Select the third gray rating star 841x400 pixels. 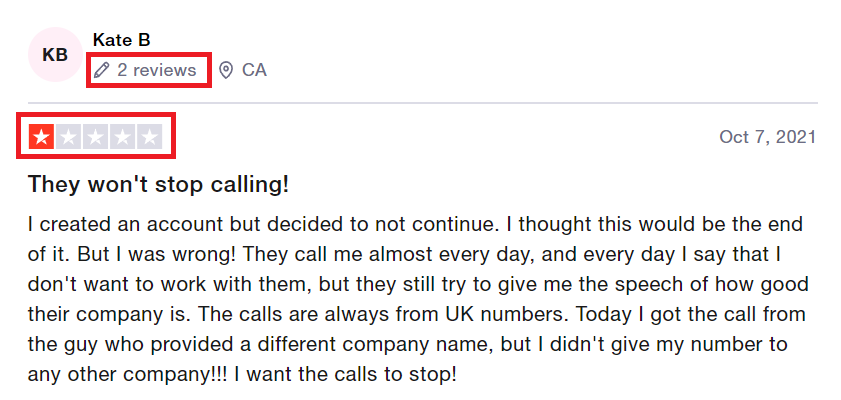point(95,136)
